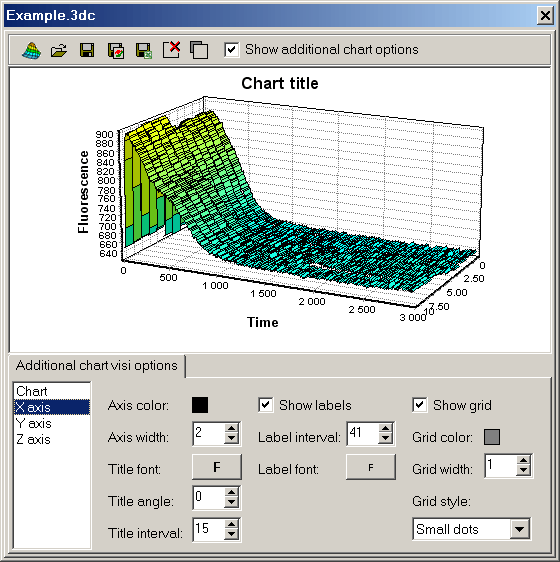The height and width of the screenshot is (562, 560).
Task: Open the gray Grid color swatch
Action: pos(492,437)
